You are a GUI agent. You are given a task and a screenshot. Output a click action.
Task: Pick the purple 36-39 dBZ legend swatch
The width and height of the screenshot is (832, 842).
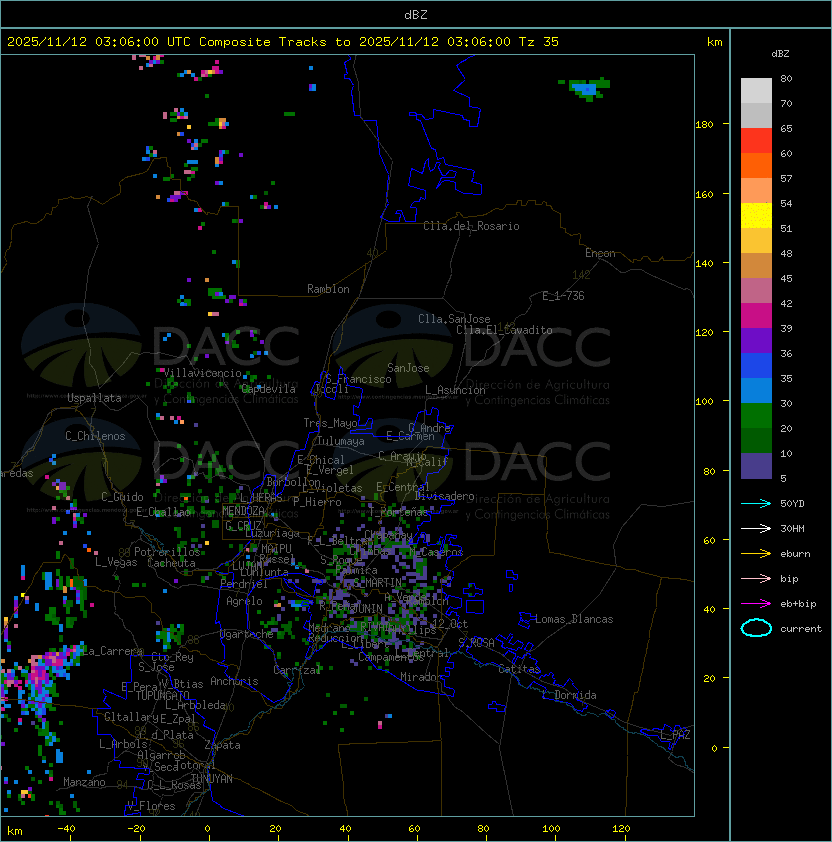(756, 340)
